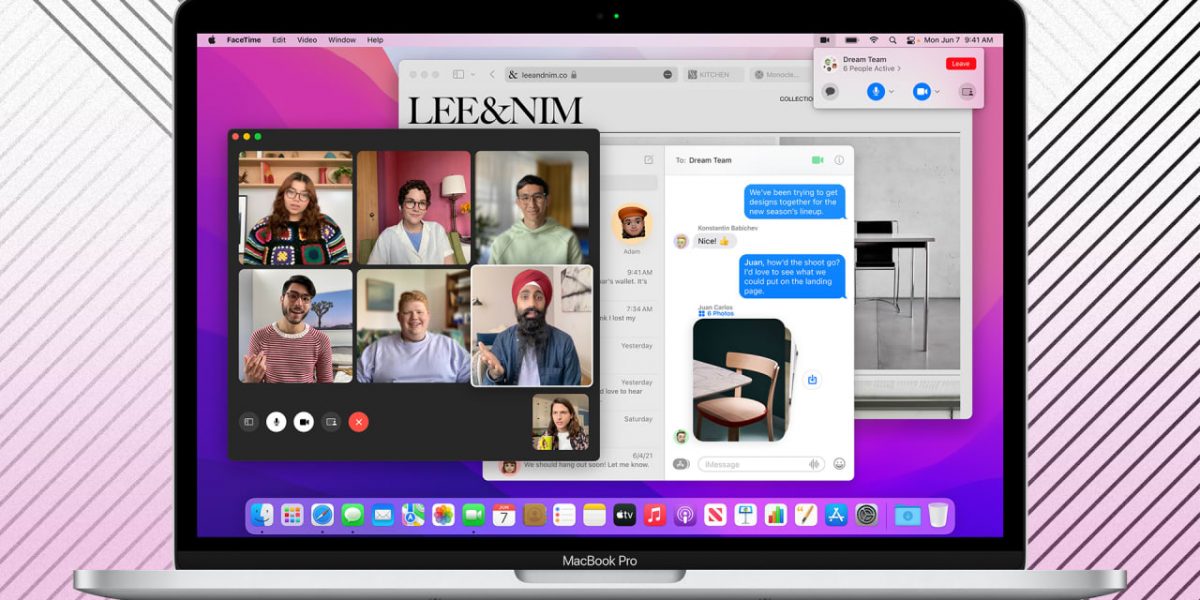Open Wi-Fi status in menu bar
Viewport: 1200px width, 600px height.
coord(873,40)
